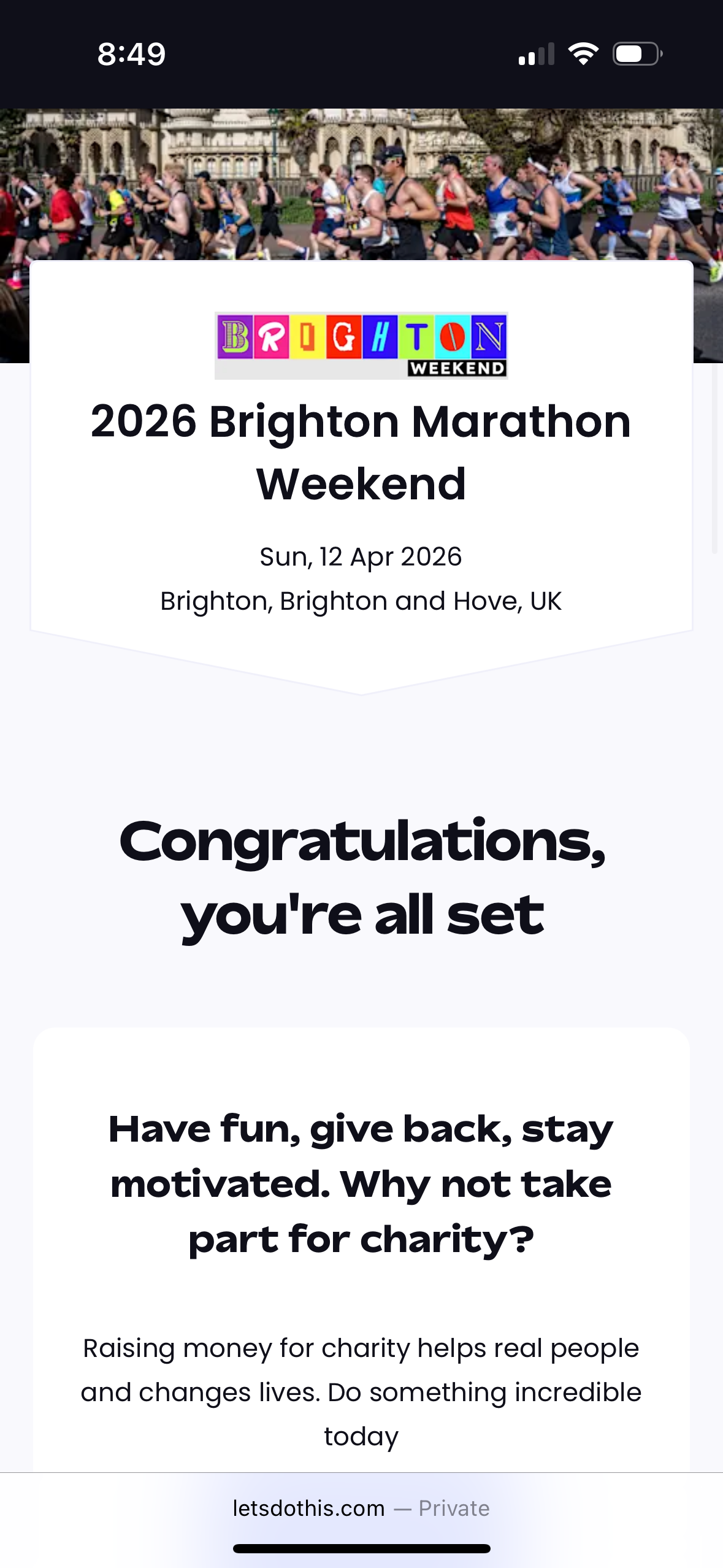This screenshot has width=723, height=1568.
Task: Tap the pink R tile in the logo
Action: 272,336
